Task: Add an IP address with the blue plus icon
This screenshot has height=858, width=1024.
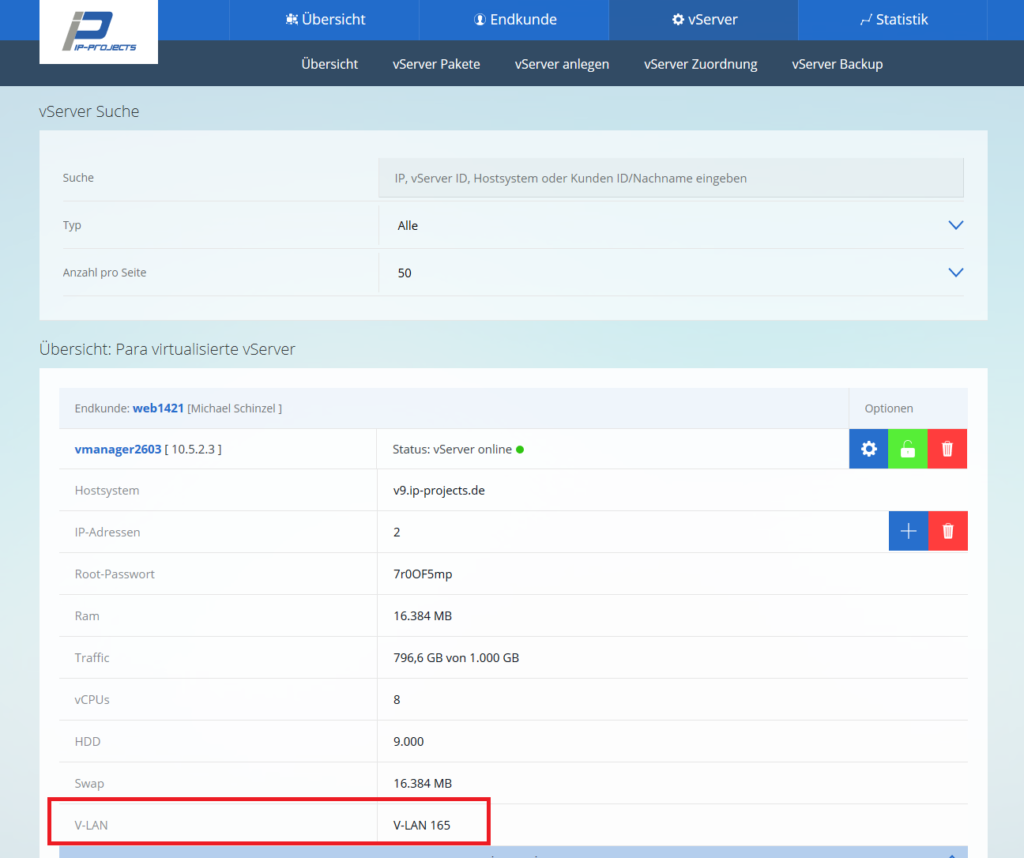Action: 908,530
